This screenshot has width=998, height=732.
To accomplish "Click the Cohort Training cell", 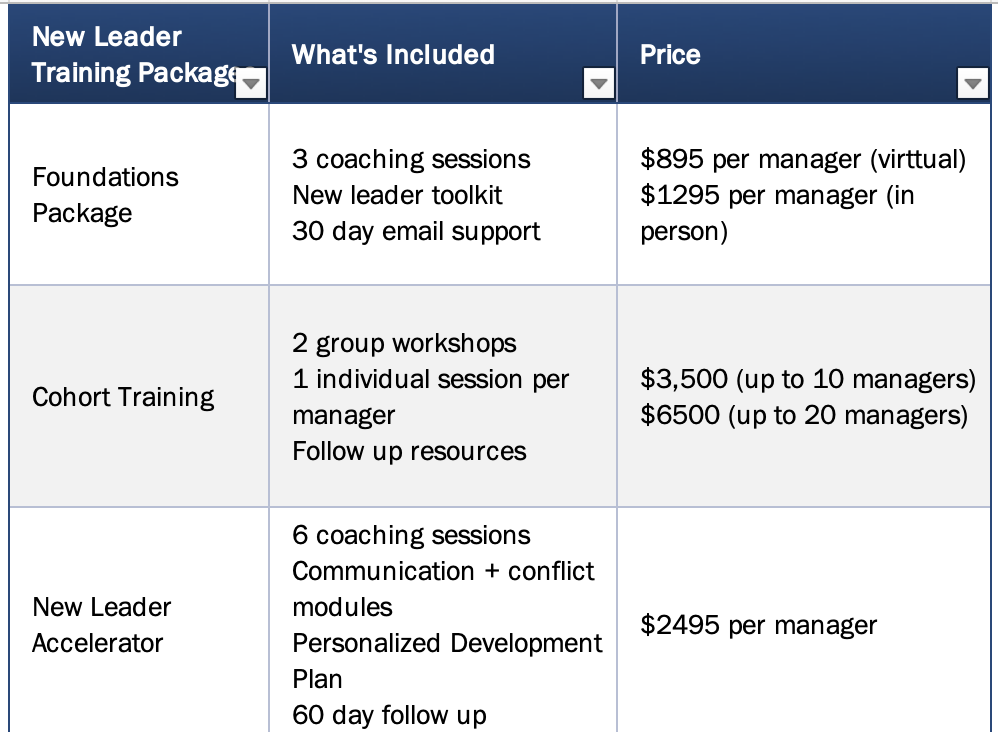I will point(139,397).
